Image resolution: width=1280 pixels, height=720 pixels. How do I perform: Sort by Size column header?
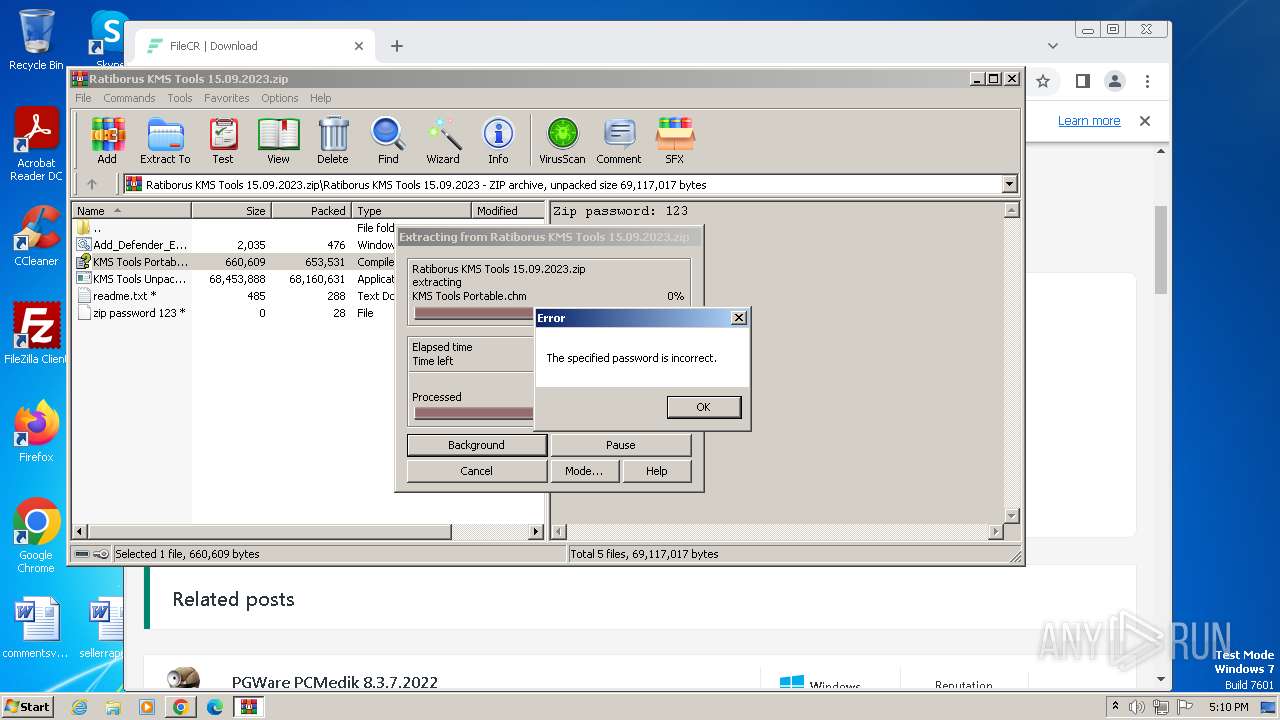point(231,211)
